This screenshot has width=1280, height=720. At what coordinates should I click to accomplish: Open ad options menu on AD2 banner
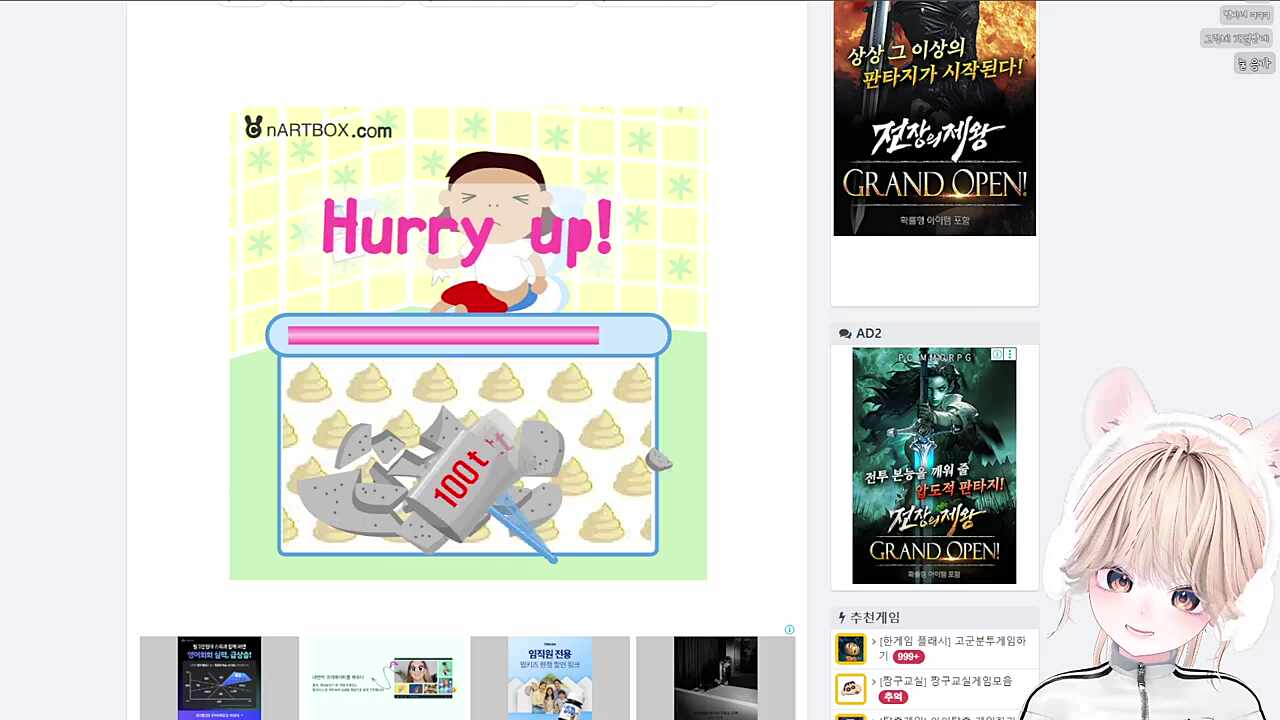pos(1010,354)
